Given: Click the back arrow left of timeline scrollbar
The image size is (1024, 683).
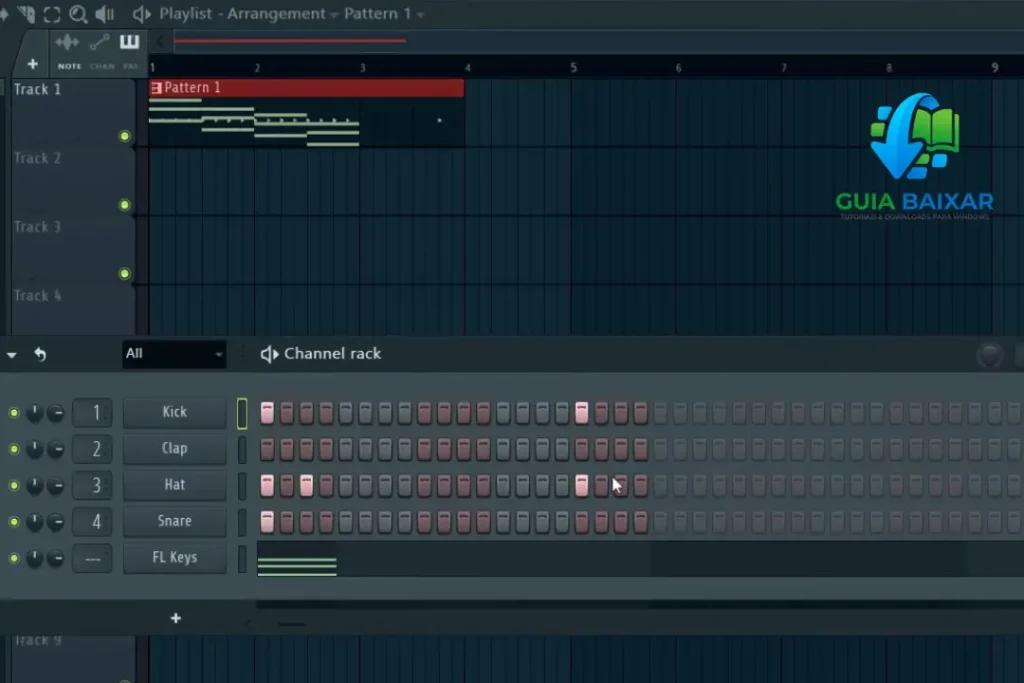Looking at the screenshot, I should click(161, 42).
